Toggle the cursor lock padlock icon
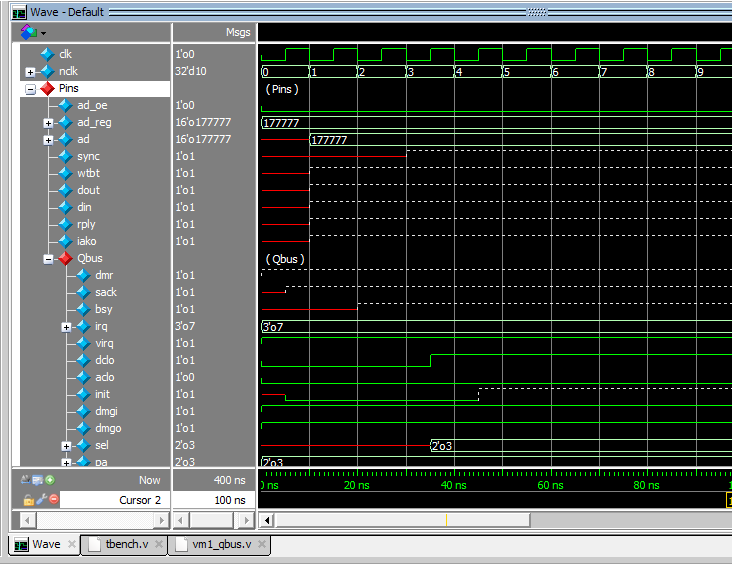This screenshot has width=732, height=564. pos(28,499)
